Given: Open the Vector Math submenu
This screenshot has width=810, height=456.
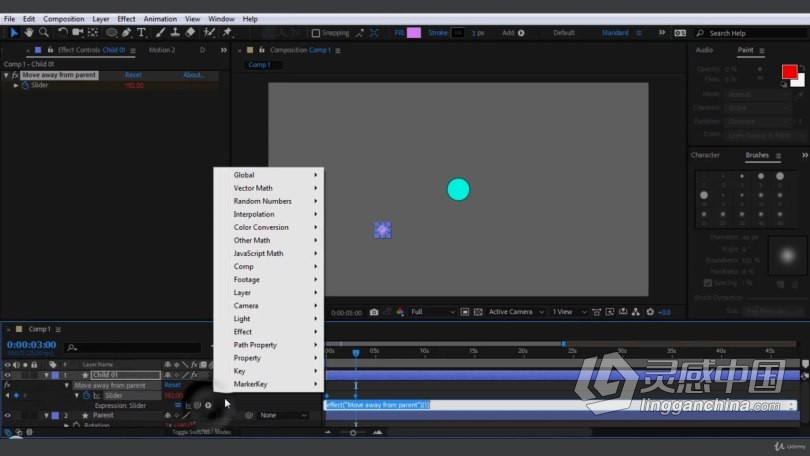Looking at the screenshot, I should click(269, 188).
